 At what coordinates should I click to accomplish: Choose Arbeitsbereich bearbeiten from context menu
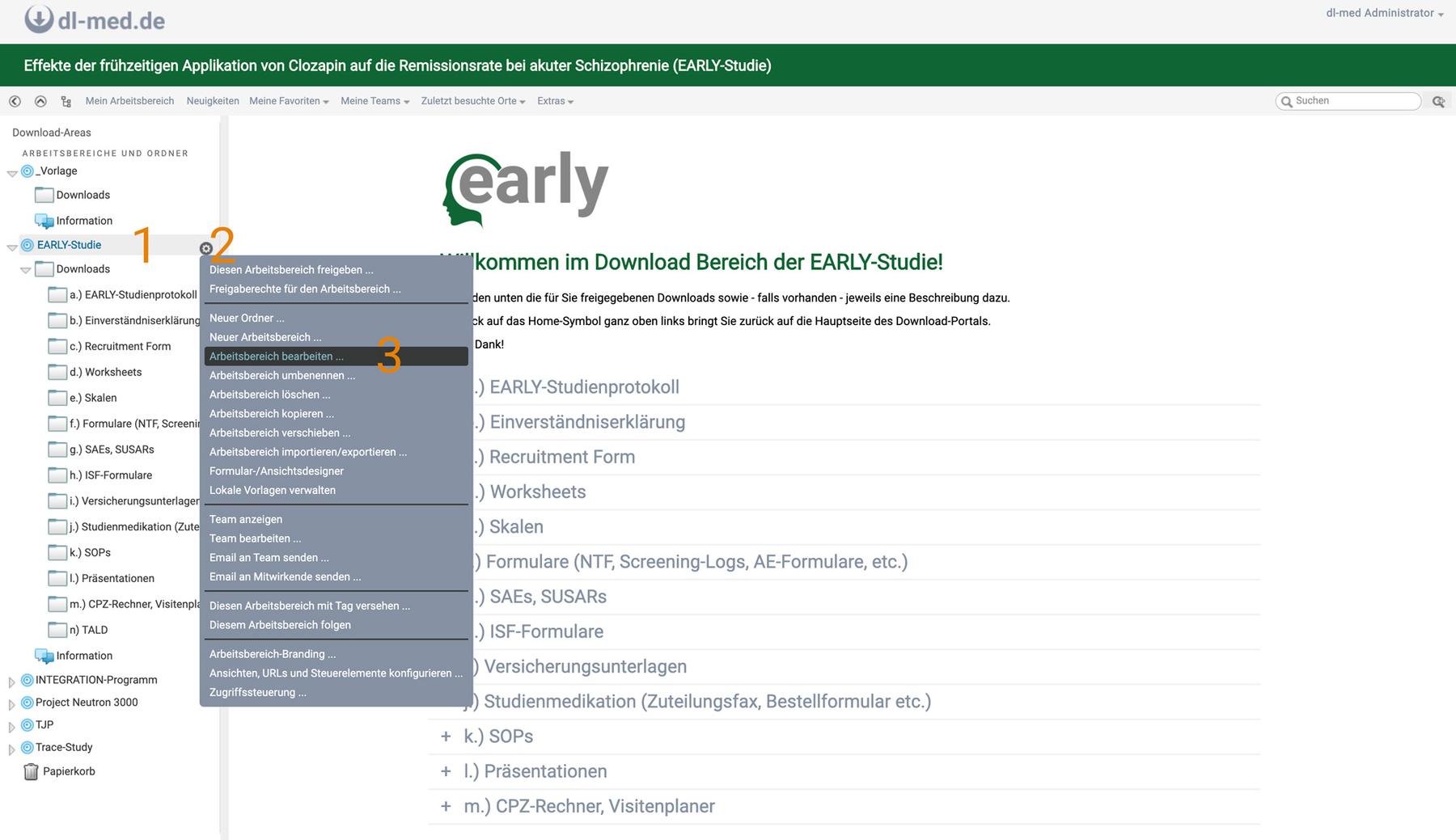click(x=277, y=357)
